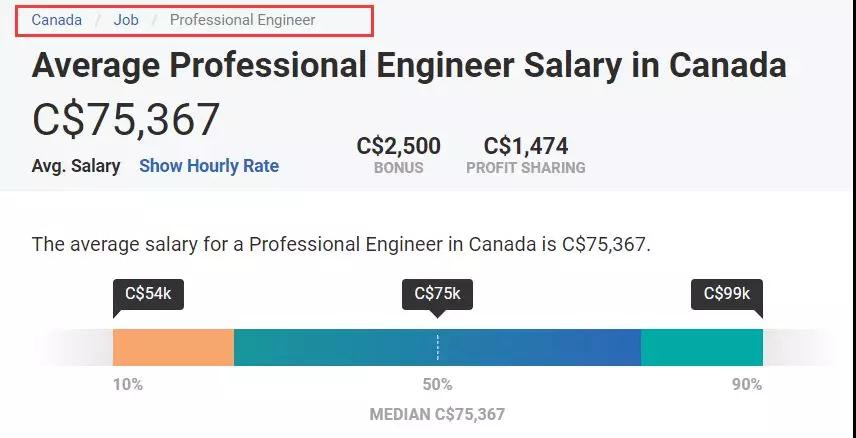Click the Canada breadcrumb link

56,20
